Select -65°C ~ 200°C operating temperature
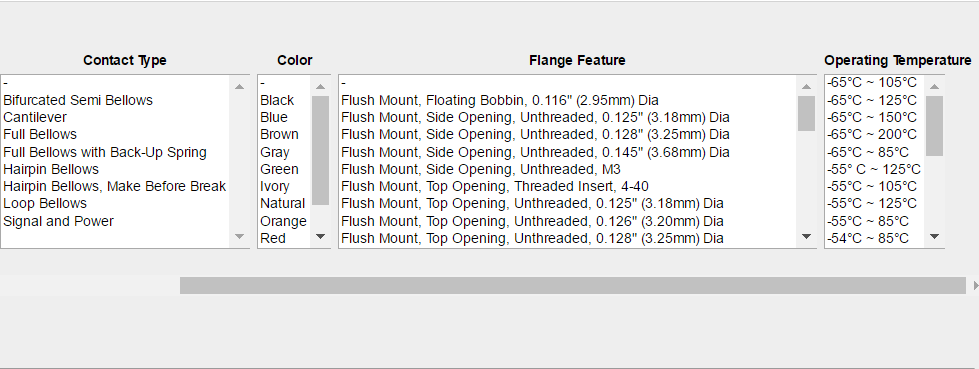 coord(872,134)
